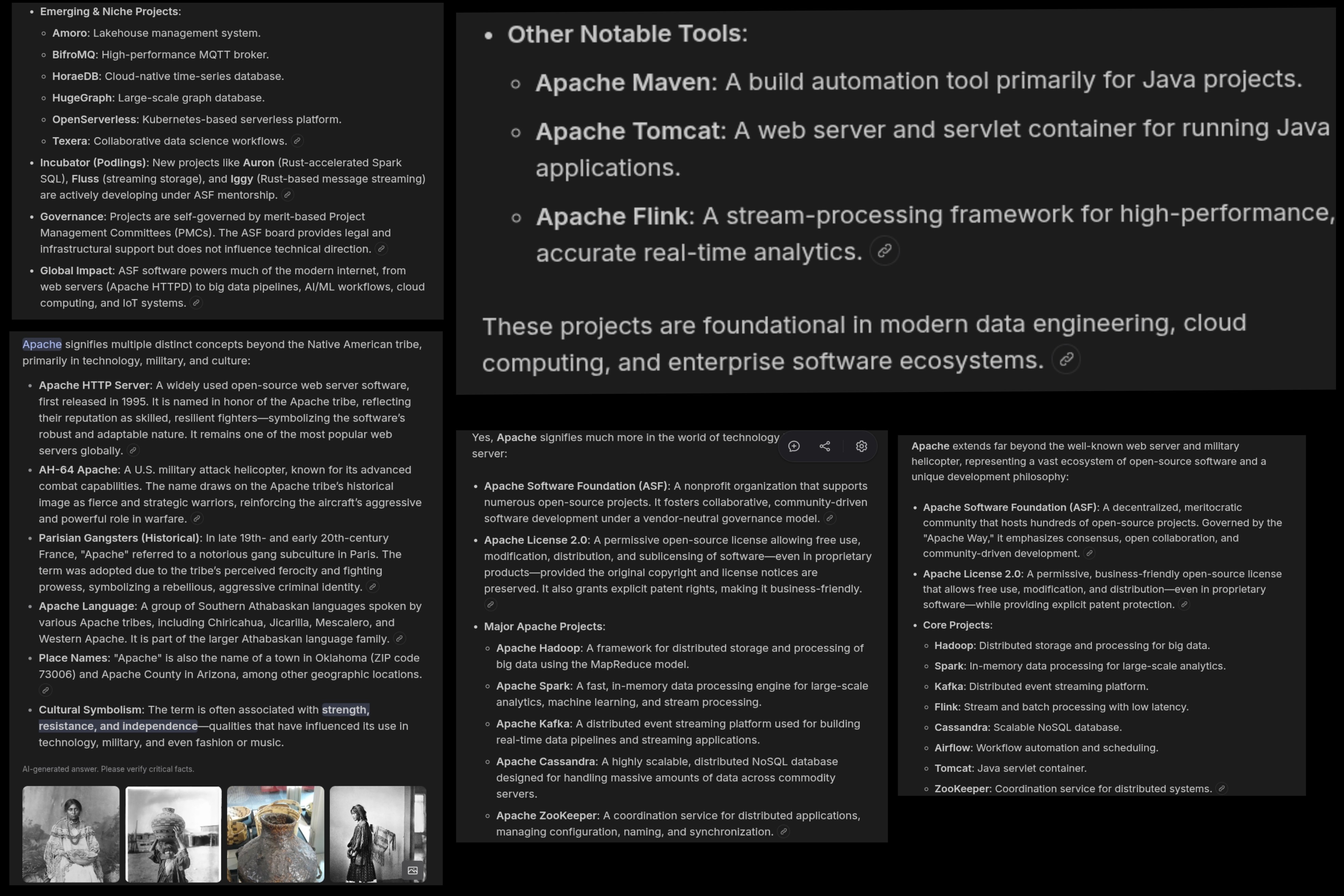Click the image gallery icon on last thumbnail
The height and width of the screenshot is (896, 1344).
(413, 870)
